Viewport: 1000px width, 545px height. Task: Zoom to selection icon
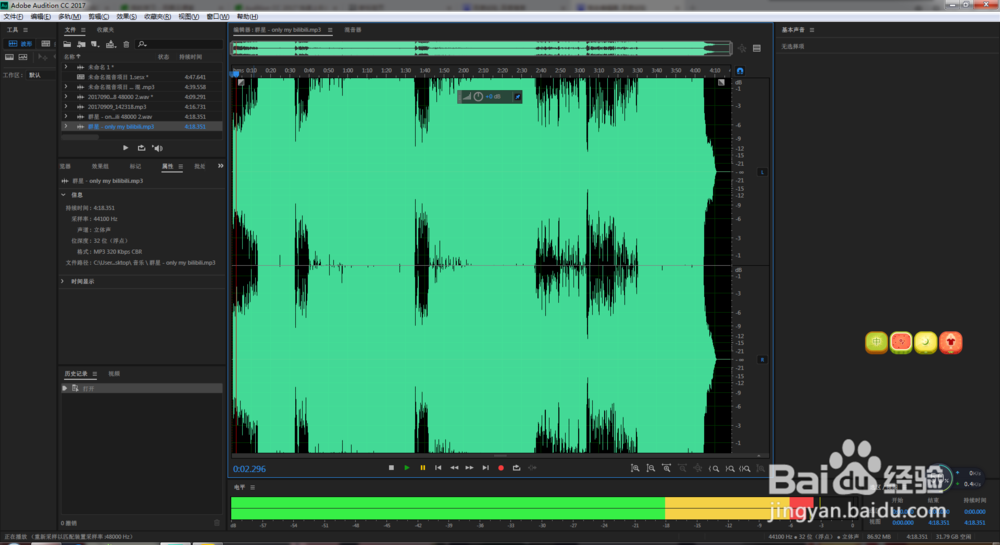click(x=745, y=469)
